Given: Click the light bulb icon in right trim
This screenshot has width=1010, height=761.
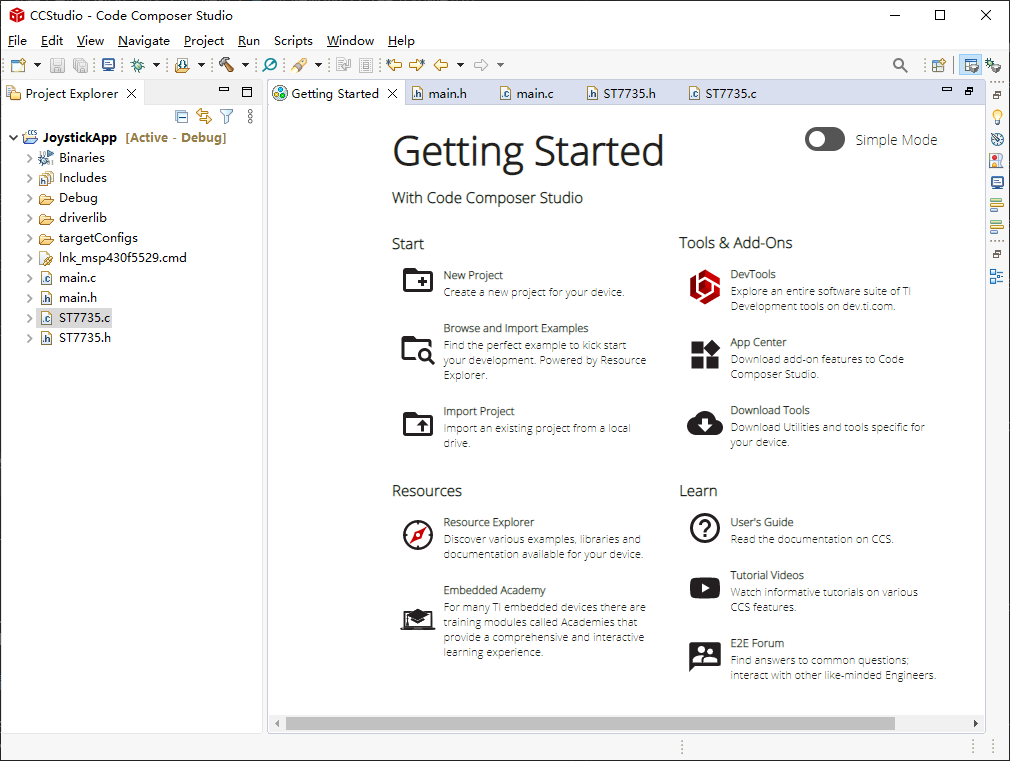Looking at the screenshot, I should pos(997,117).
